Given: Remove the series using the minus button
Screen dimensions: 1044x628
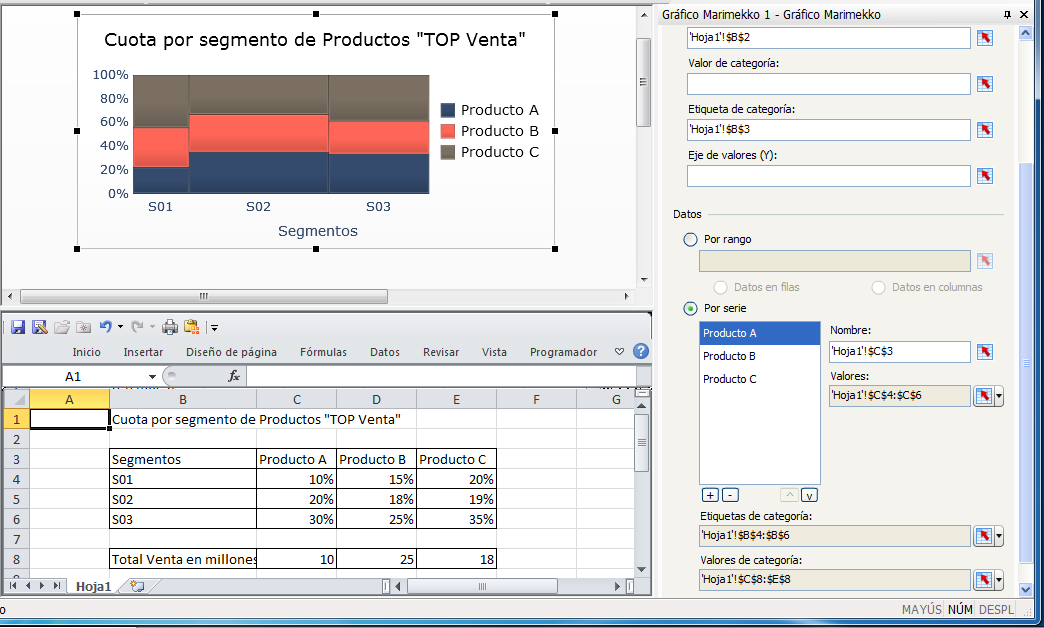Looking at the screenshot, I should coord(730,495).
